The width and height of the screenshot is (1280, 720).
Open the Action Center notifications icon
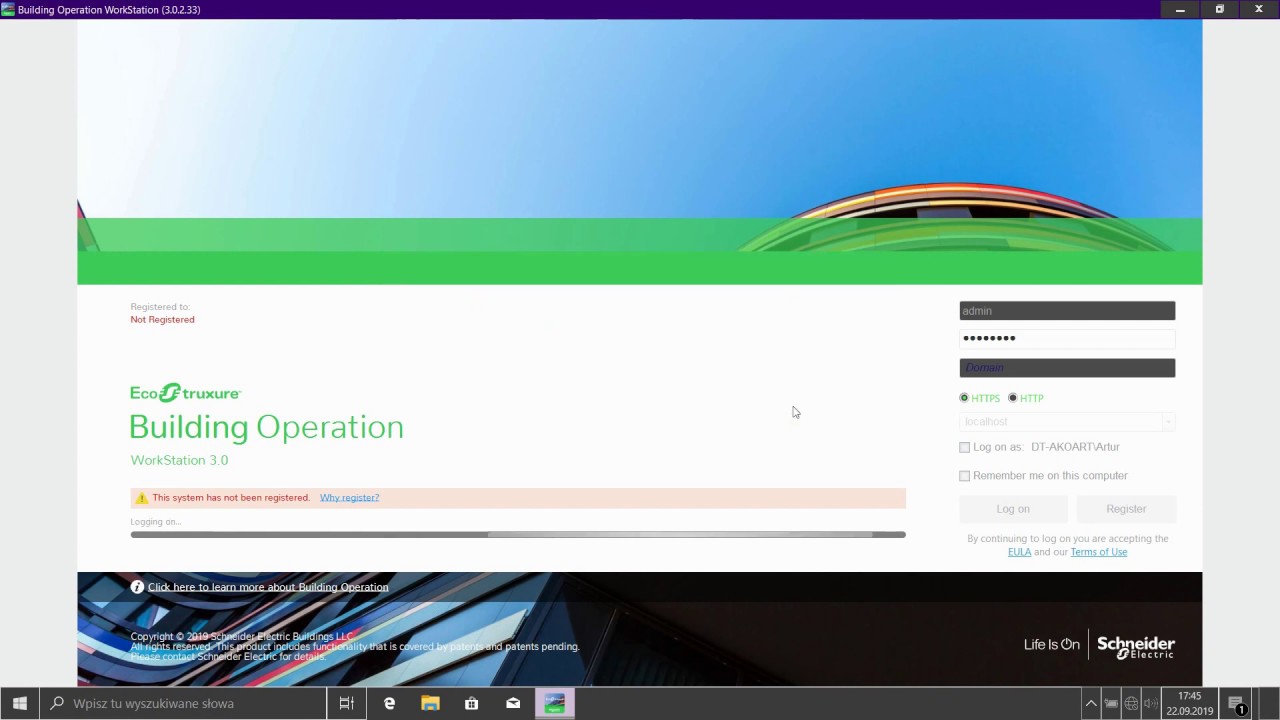click(1237, 704)
